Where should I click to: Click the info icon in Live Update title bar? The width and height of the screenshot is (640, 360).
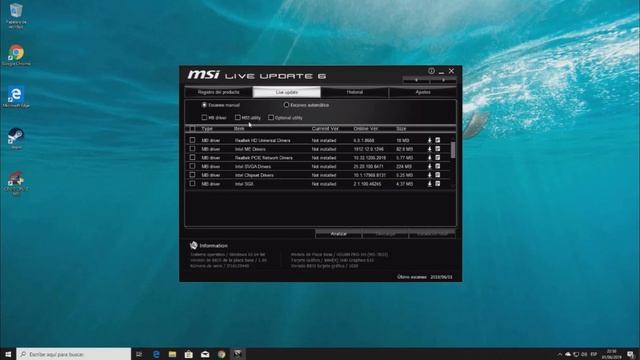431,71
